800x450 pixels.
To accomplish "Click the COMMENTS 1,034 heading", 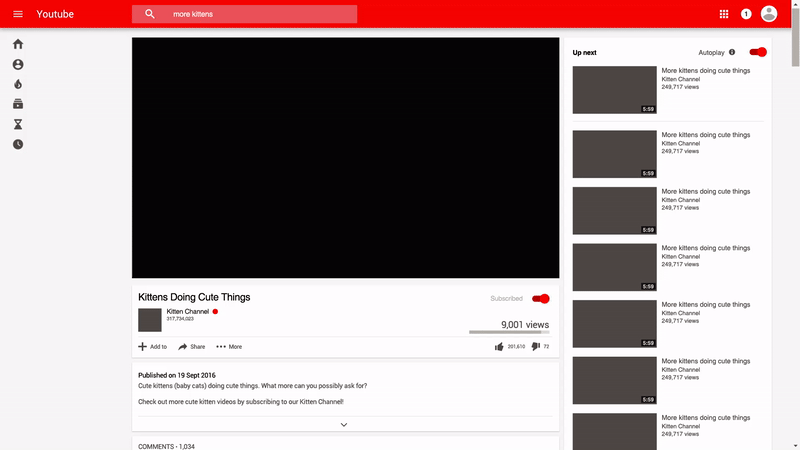I will click(x=166, y=446).
